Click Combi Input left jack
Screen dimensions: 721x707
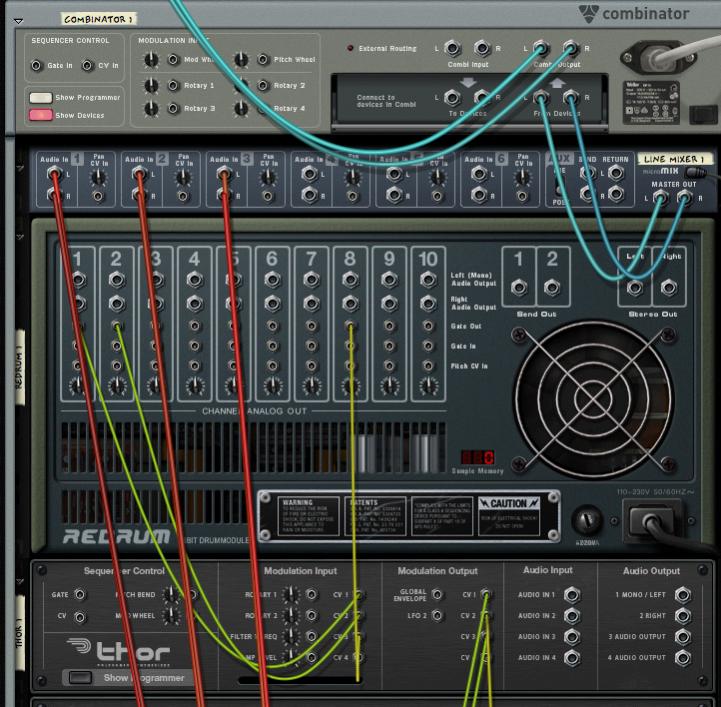[452, 48]
